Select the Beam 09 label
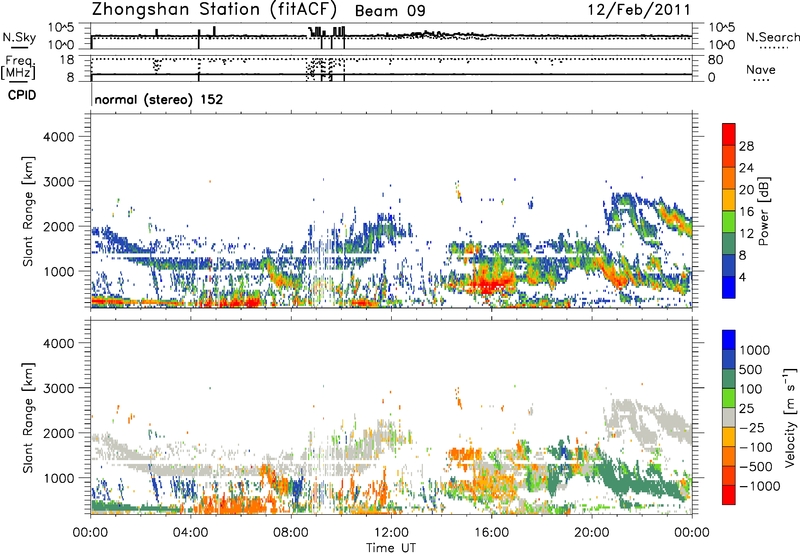The height and width of the screenshot is (554, 800). (x=390, y=11)
